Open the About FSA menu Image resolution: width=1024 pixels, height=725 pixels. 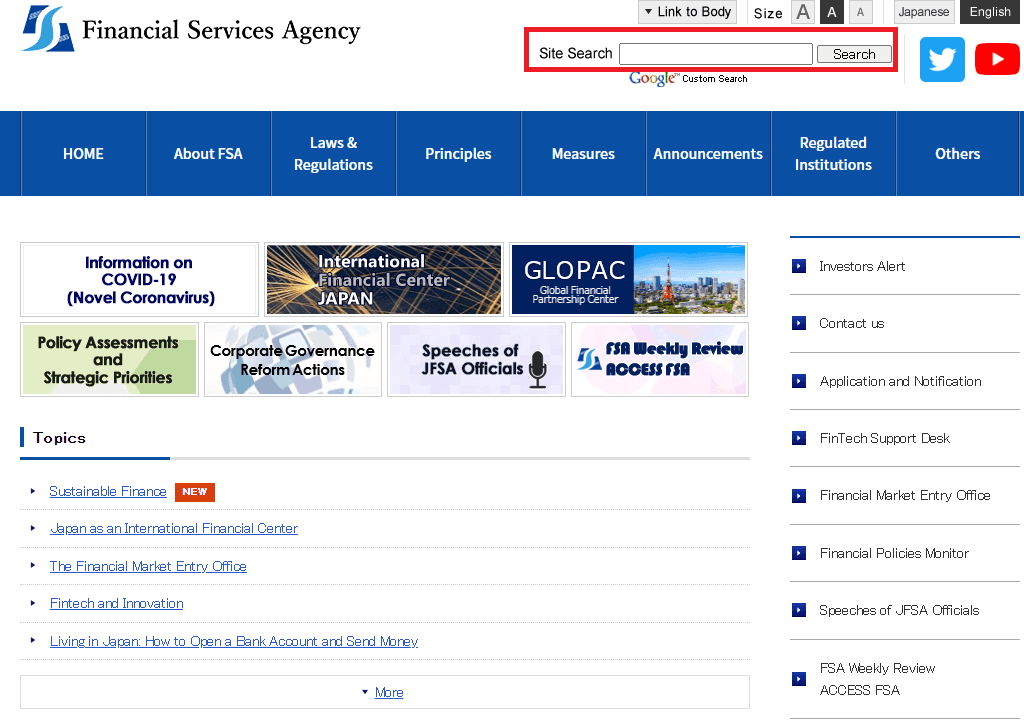point(208,153)
